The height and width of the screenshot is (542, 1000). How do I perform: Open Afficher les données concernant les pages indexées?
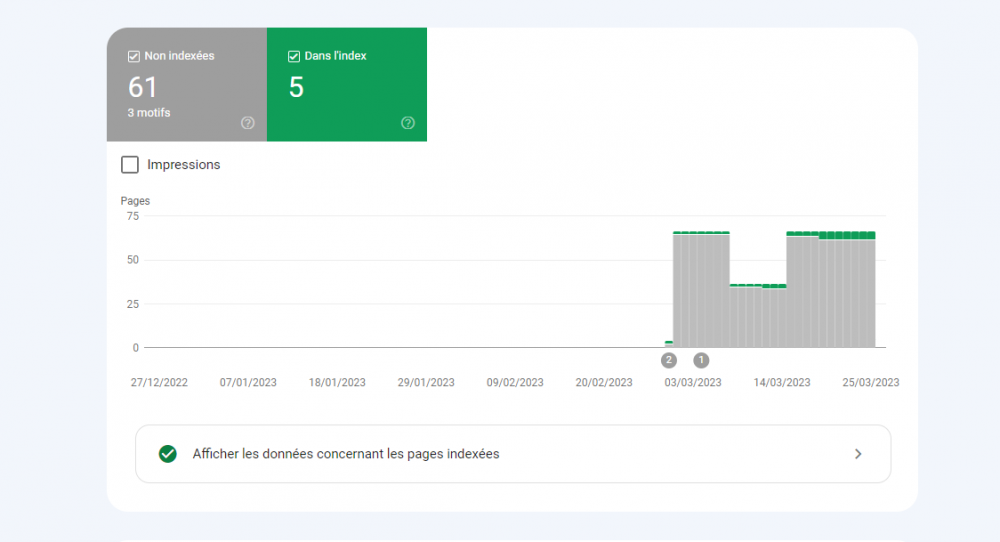click(513, 454)
